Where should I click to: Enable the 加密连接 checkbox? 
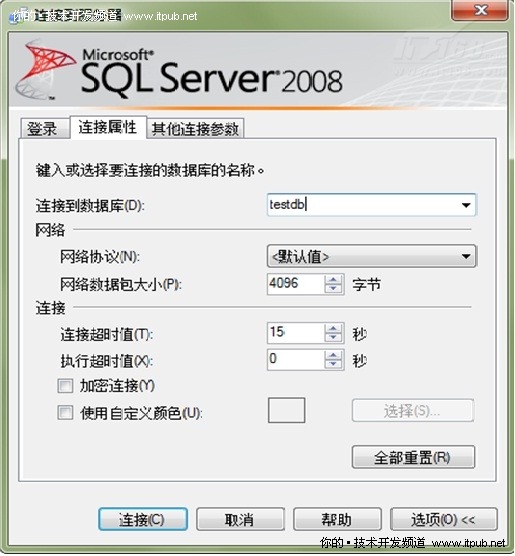click(x=65, y=386)
